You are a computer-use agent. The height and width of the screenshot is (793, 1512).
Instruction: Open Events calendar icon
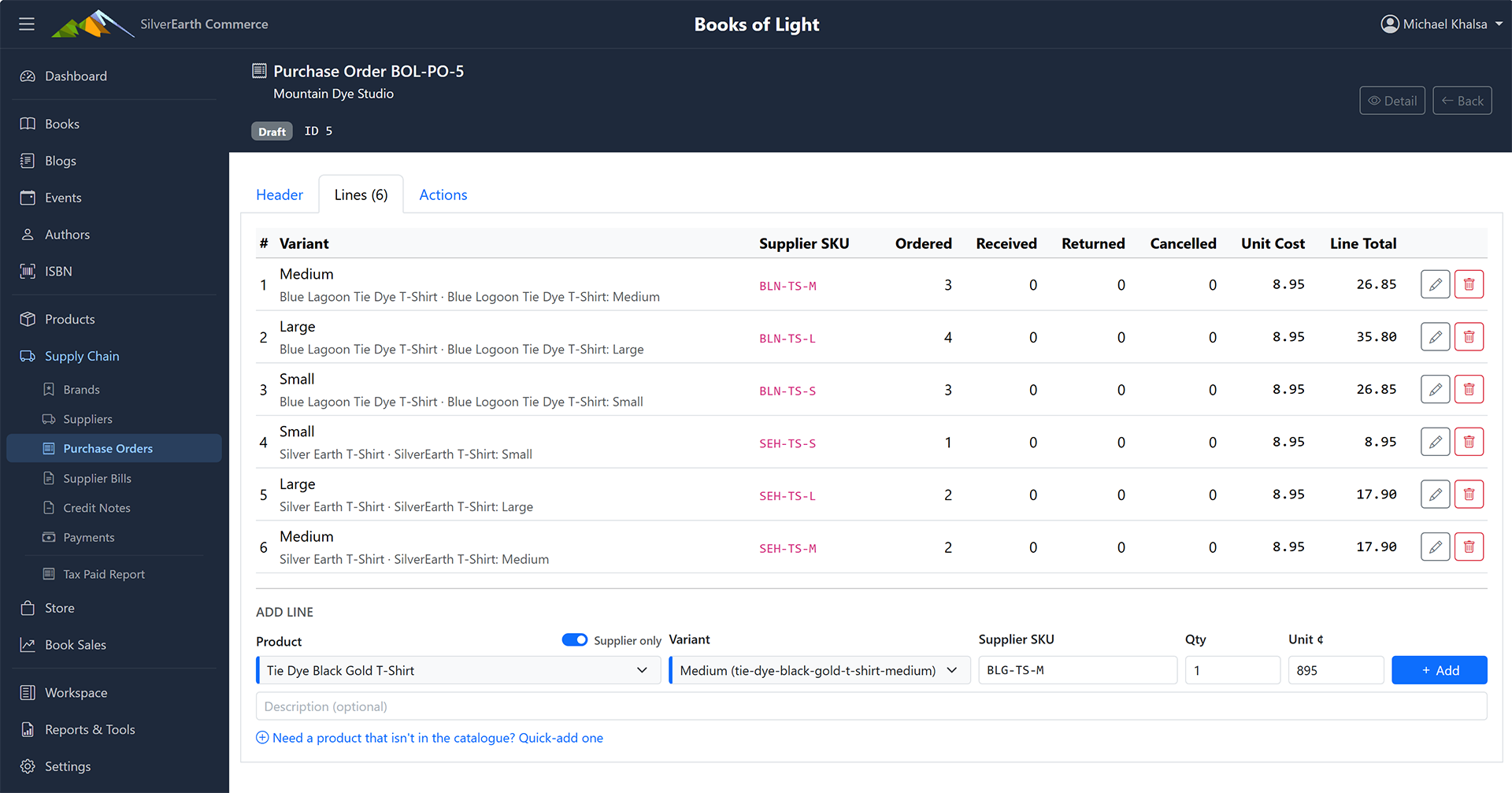click(x=28, y=198)
